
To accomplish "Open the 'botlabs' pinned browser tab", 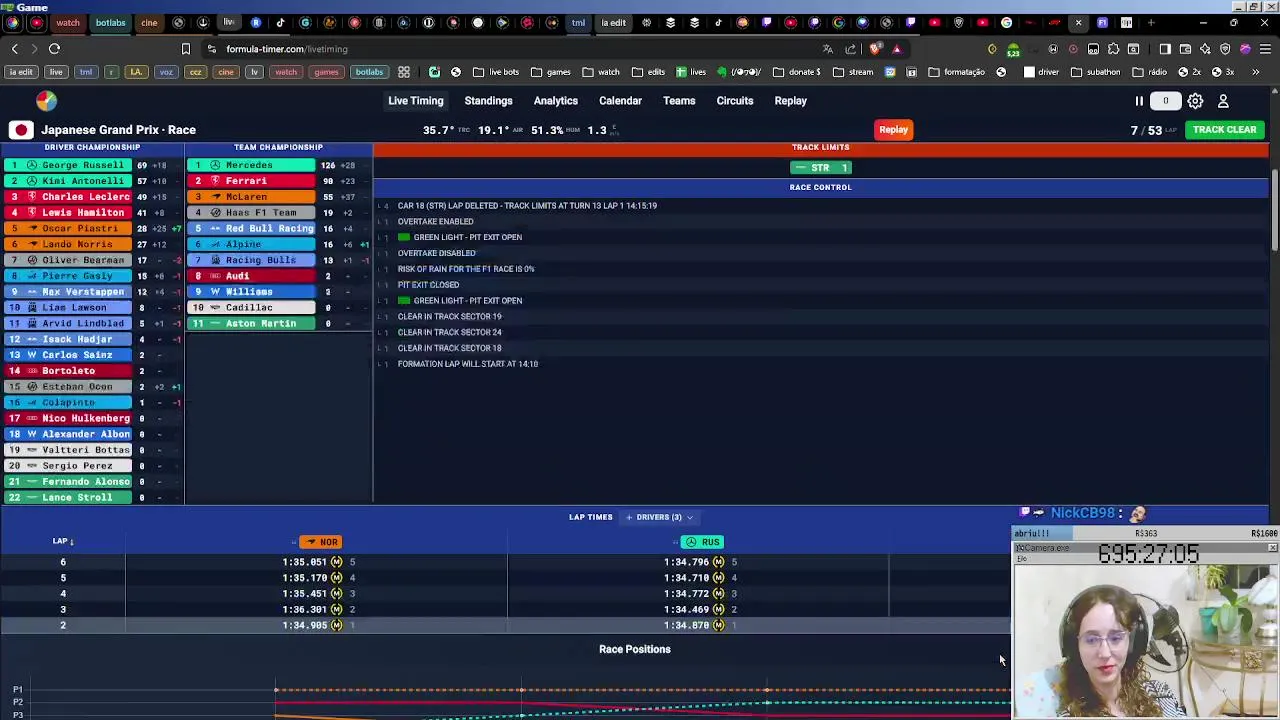I will coord(110,23).
